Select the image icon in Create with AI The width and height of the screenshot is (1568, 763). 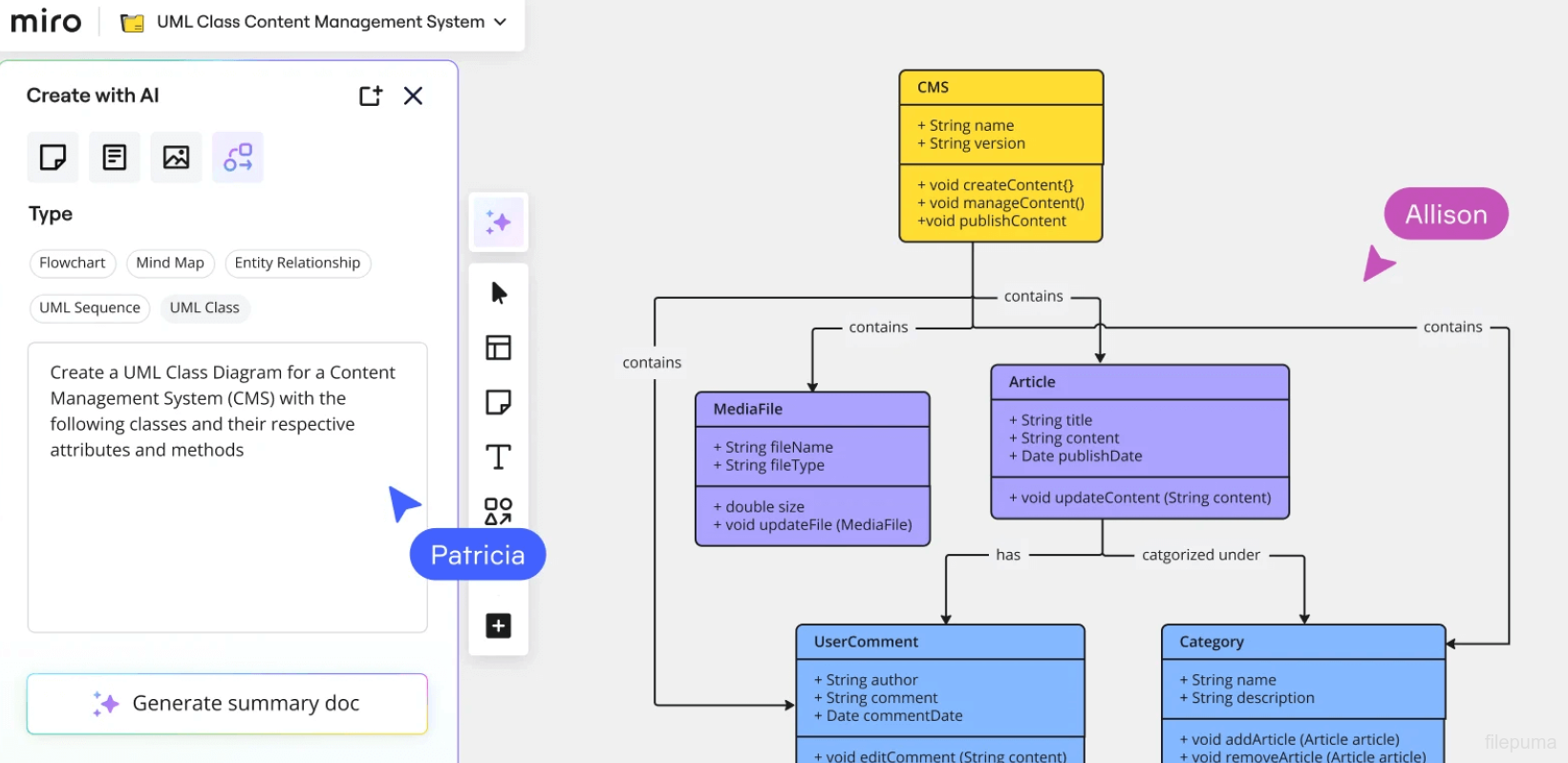[x=176, y=158]
